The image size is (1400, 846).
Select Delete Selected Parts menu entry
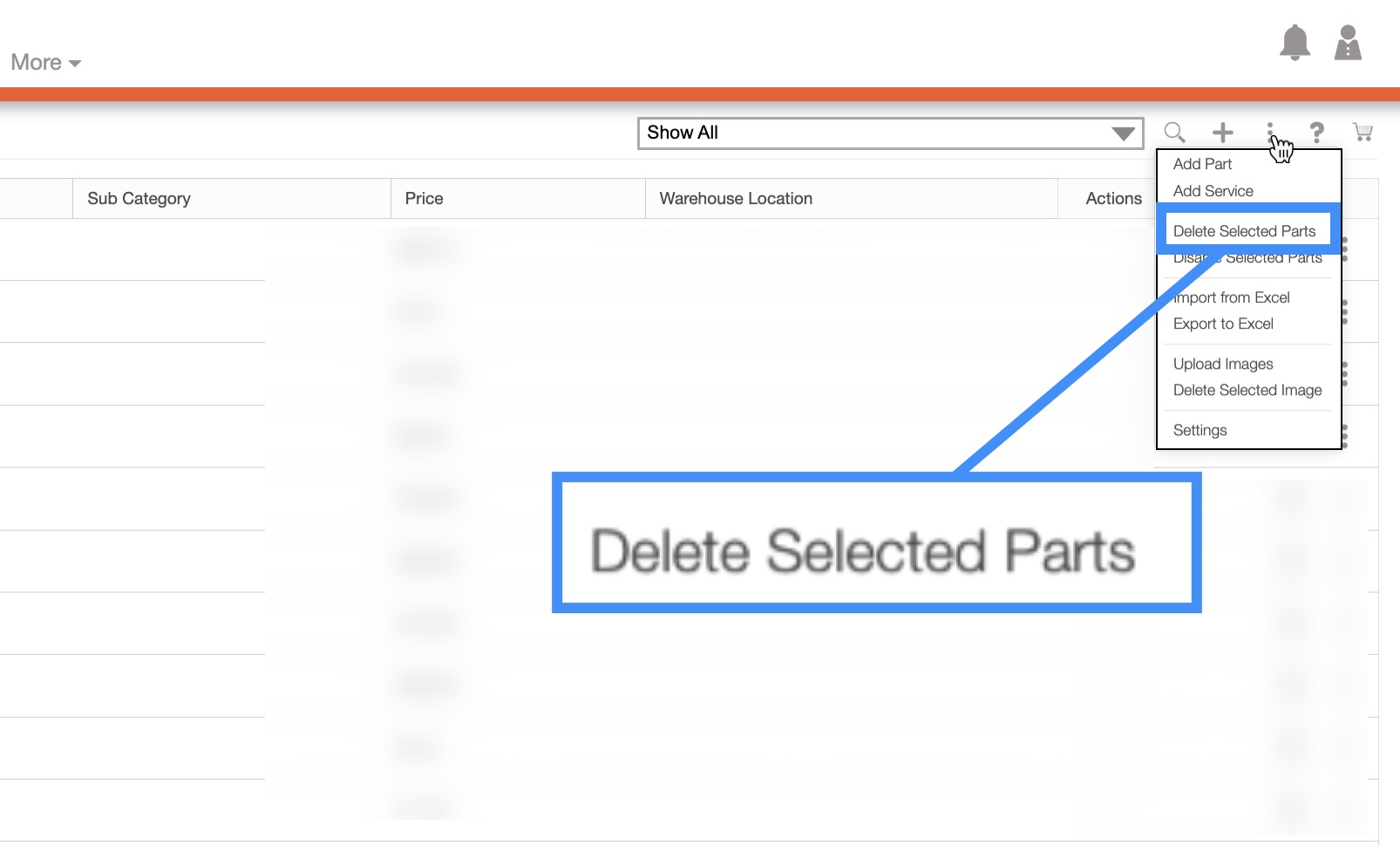pyautogui.click(x=1244, y=231)
